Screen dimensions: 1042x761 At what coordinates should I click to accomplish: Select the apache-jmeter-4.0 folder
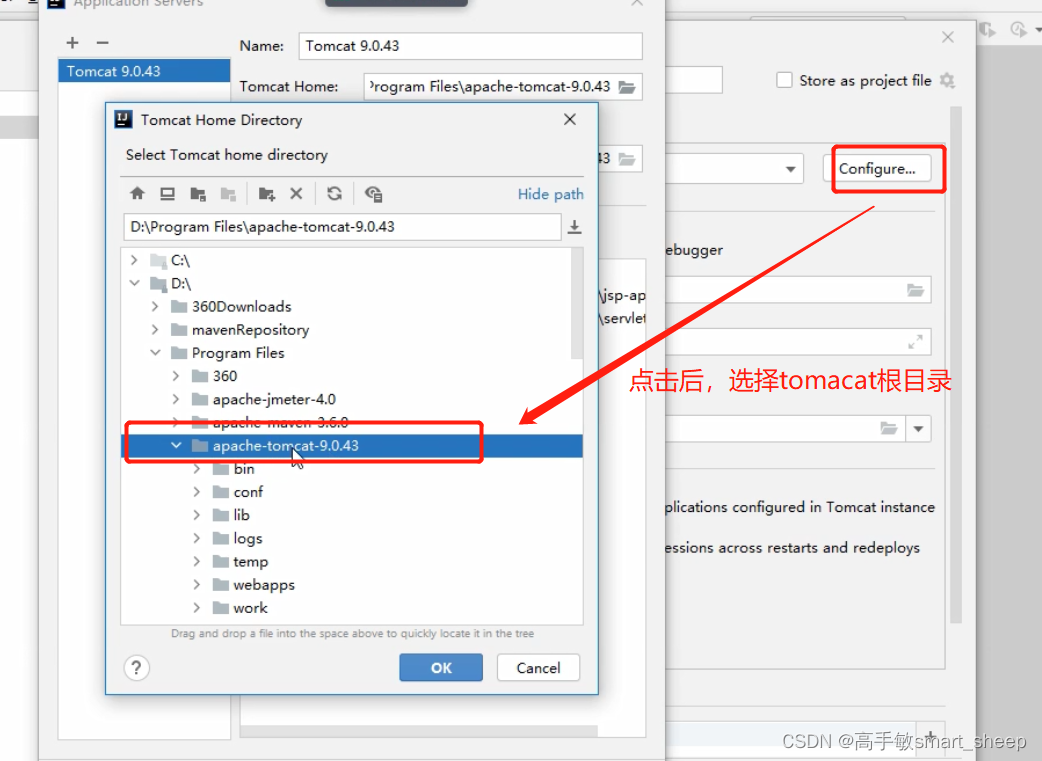click(x=274, y=399)
